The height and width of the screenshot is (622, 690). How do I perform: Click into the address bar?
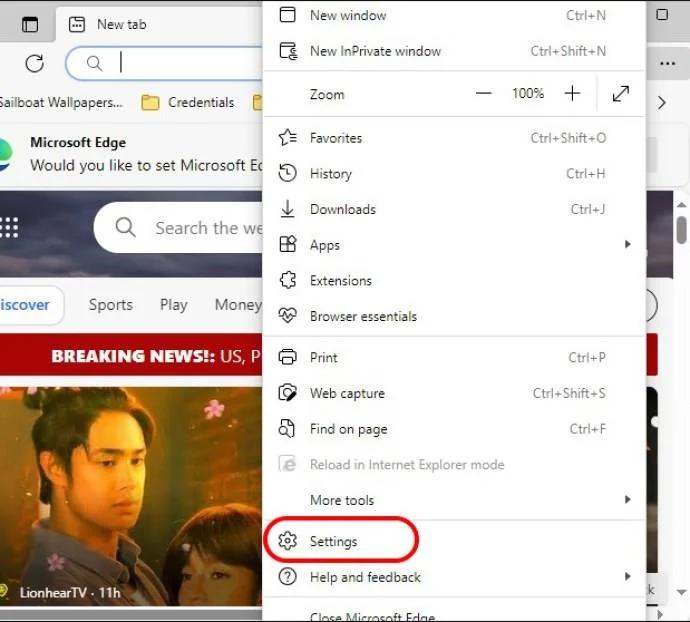[x=165, y=63]
